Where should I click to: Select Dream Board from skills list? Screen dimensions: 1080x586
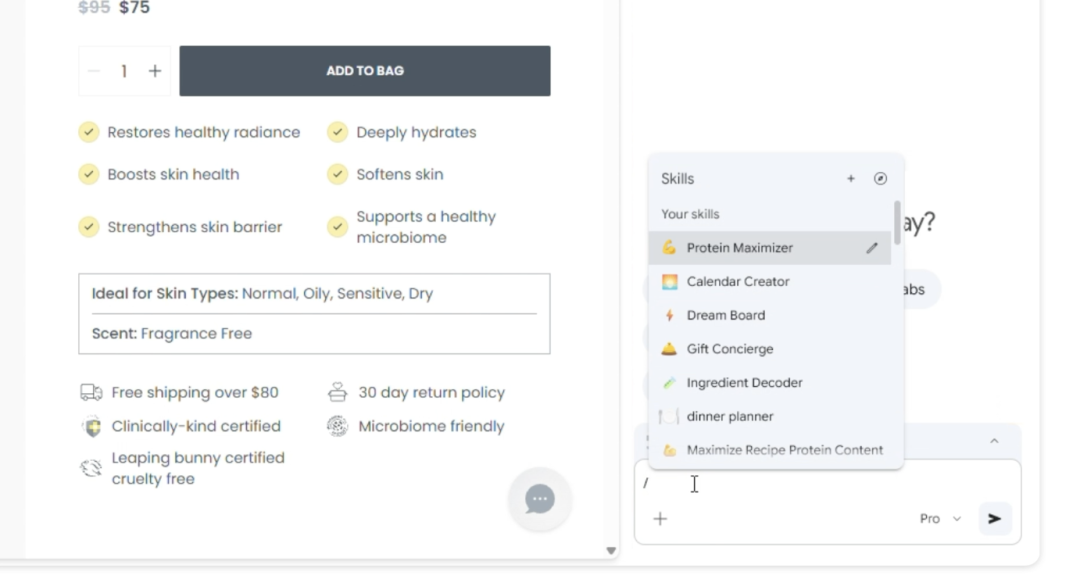point(725,315)
